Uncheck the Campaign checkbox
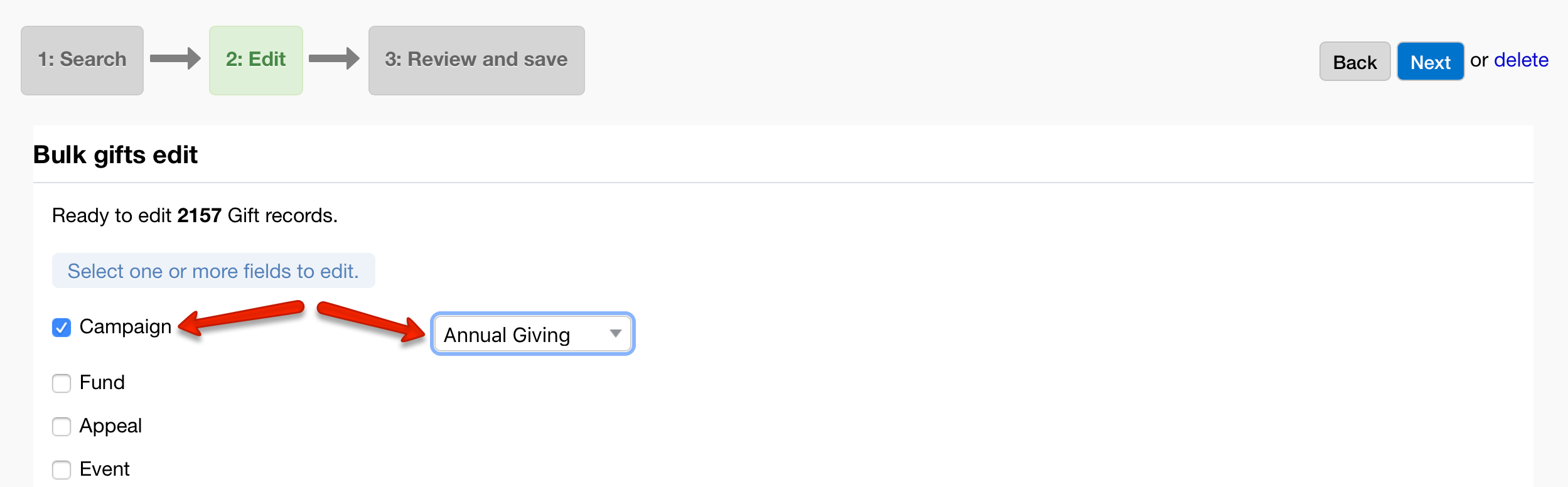This screenshot has height=487, width=1568. (x=62, y=328)
